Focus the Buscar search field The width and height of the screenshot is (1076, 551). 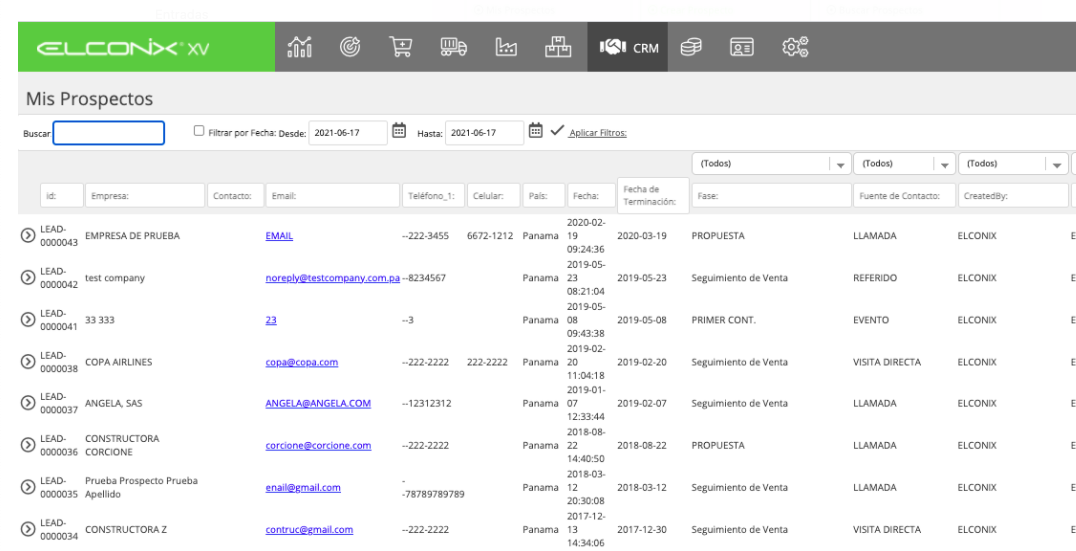tap(108, 133)
